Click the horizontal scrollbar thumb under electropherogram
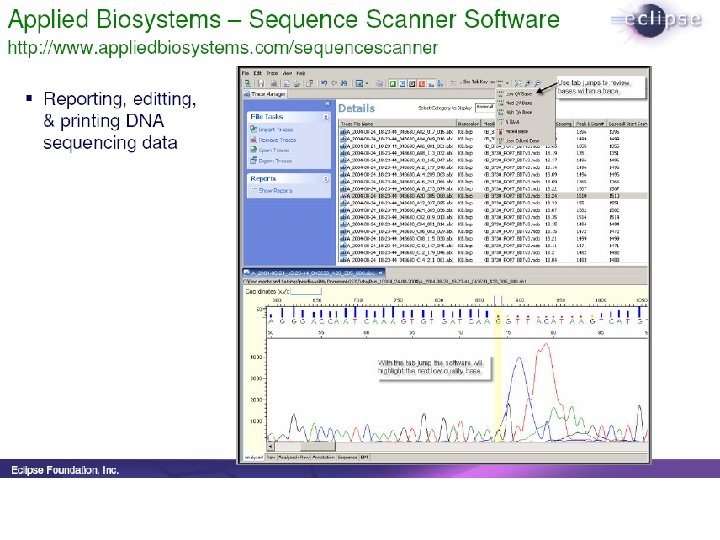720x540 pixels. pyautogui.click(x=318, y=446)
